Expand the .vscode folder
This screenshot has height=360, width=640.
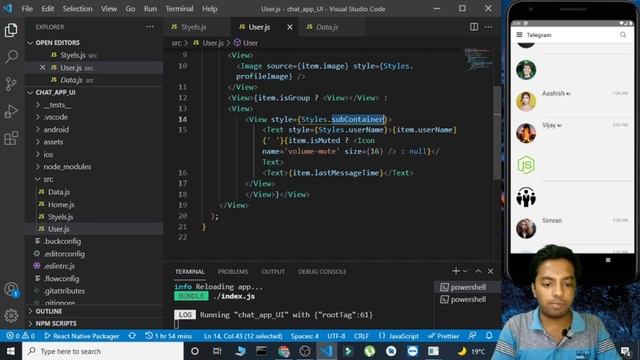pos(56,117)
